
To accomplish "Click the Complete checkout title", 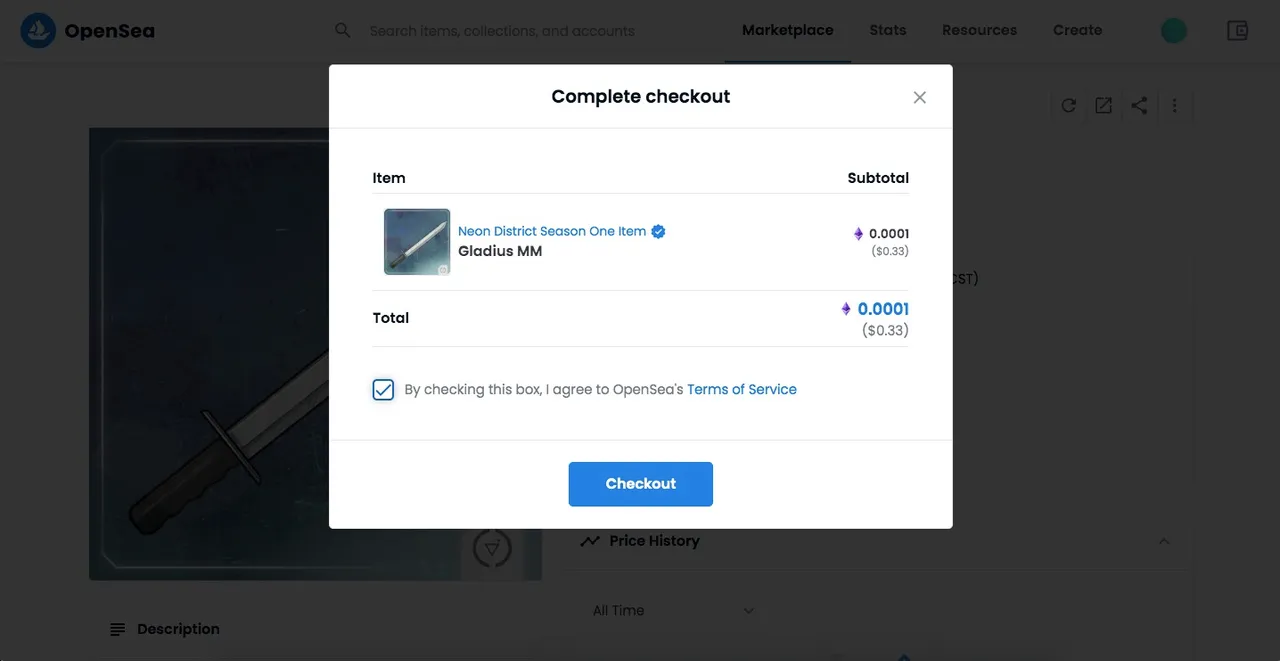I will 641,97.
